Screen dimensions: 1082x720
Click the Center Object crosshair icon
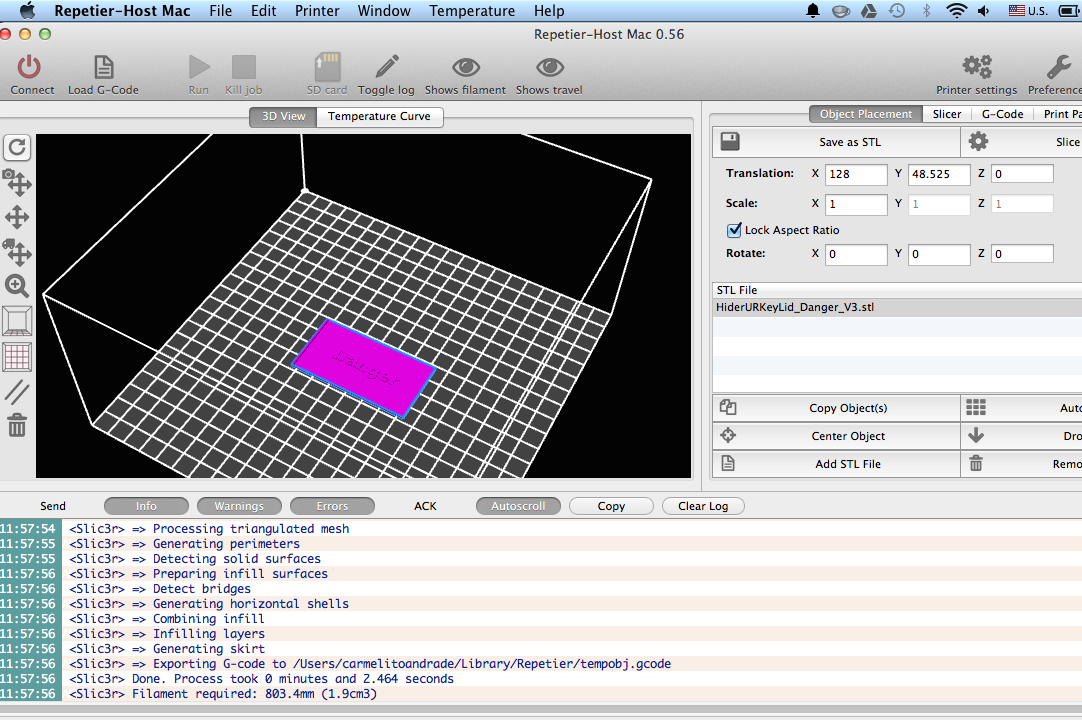point(728,435)
